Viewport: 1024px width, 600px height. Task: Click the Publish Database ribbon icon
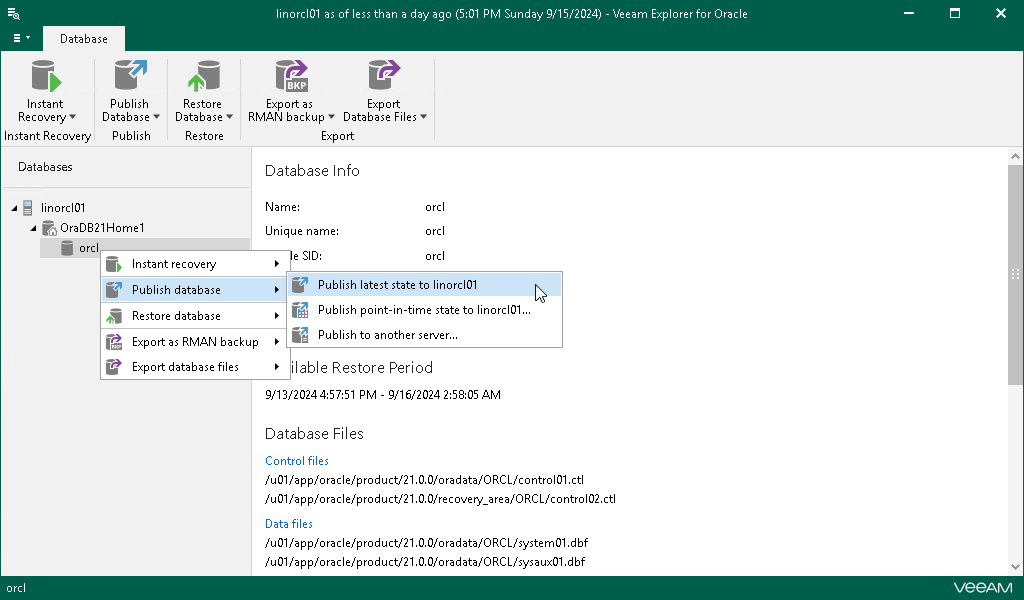tap(130, 76)
